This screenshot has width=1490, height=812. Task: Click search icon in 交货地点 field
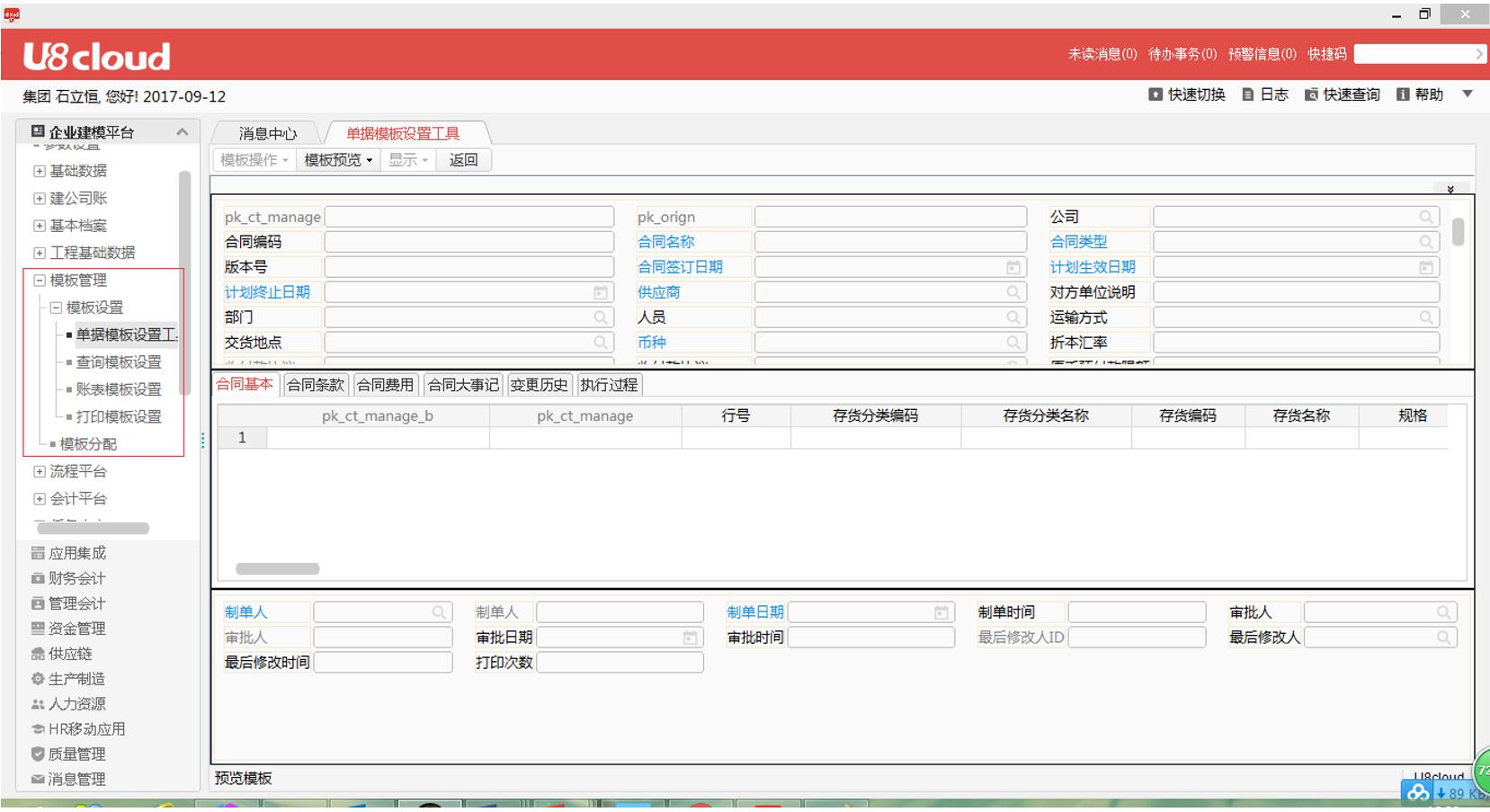pyautogui.click(x=601, y=343)
